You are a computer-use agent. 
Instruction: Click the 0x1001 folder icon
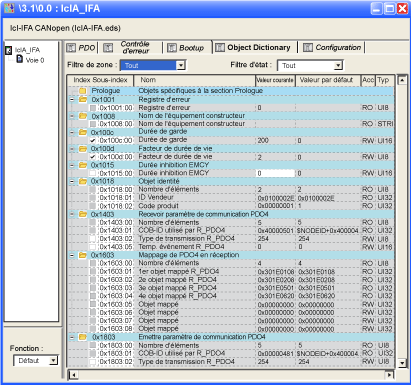click(x=83, y=99)
